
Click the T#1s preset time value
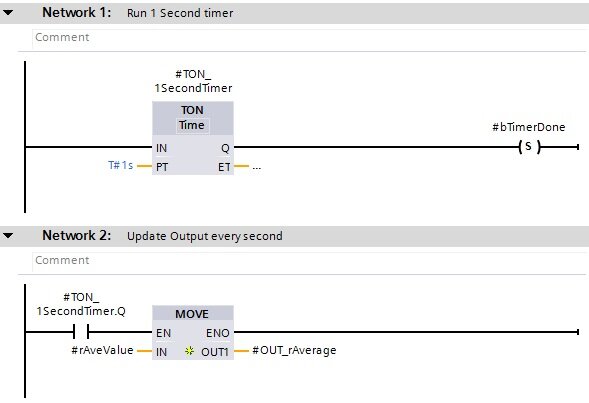[121, 165]
